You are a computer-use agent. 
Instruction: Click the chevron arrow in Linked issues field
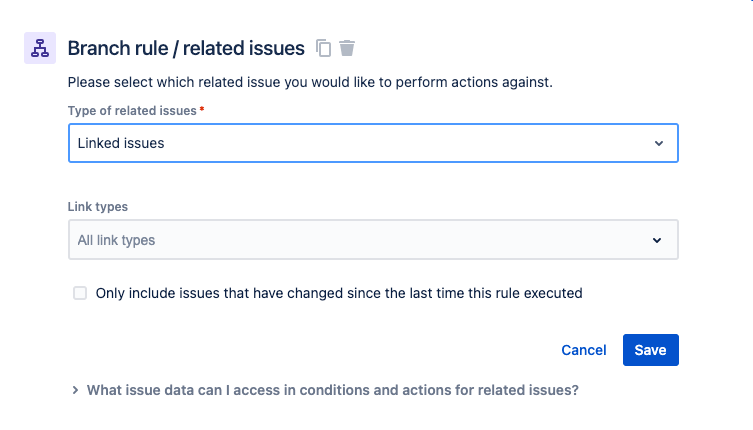[659, 143]
